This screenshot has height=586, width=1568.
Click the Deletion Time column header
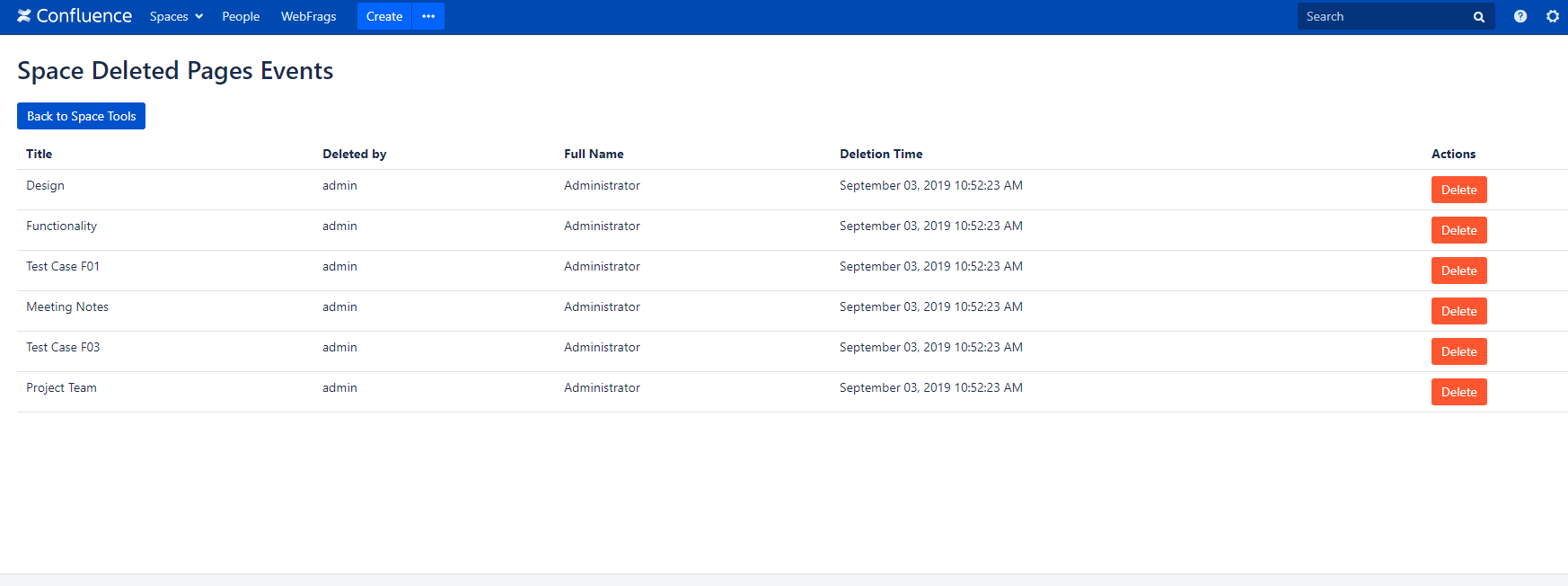tap(881, 154)
